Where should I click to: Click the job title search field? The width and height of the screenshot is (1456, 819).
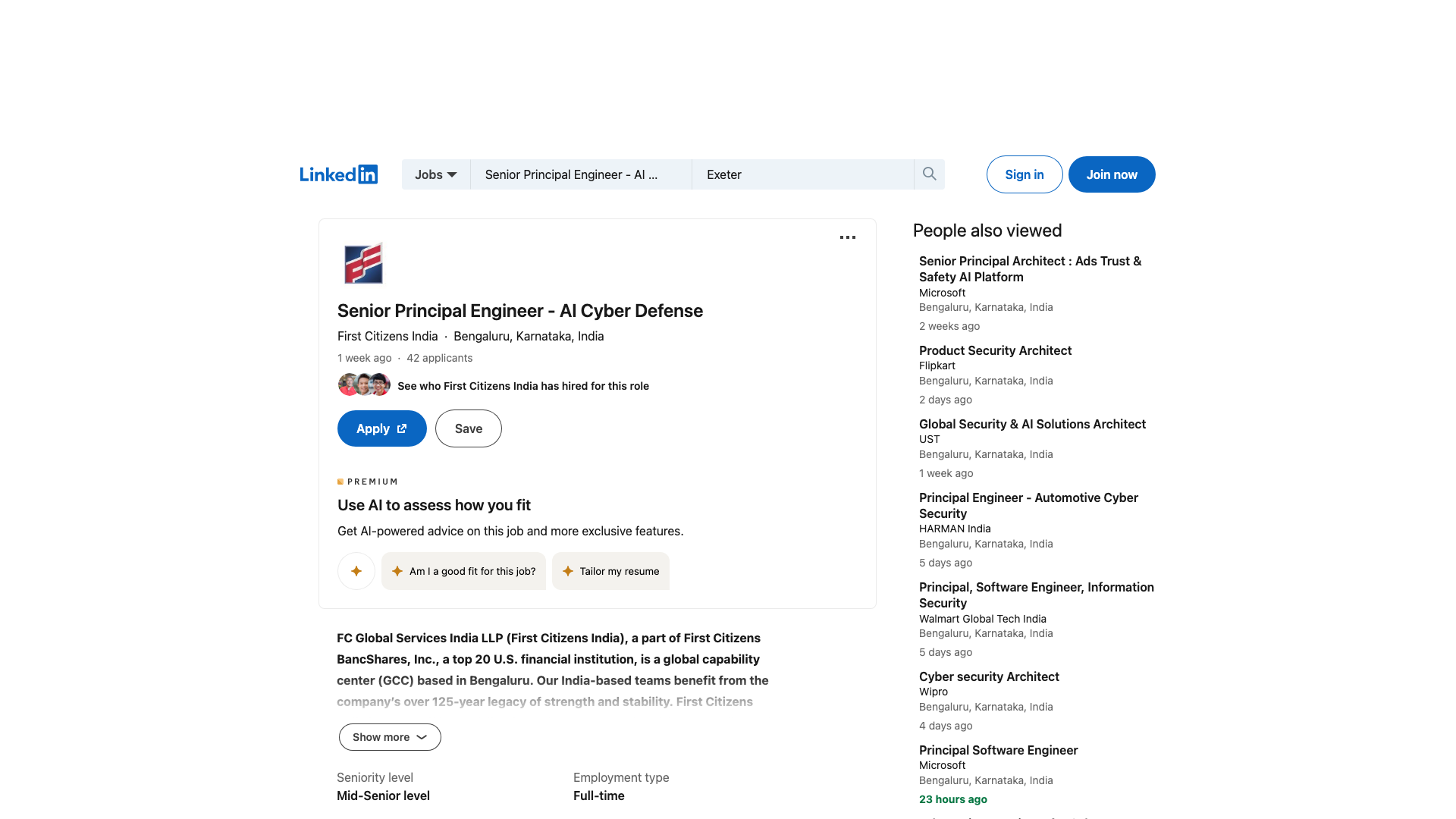(x=581, y=174)
